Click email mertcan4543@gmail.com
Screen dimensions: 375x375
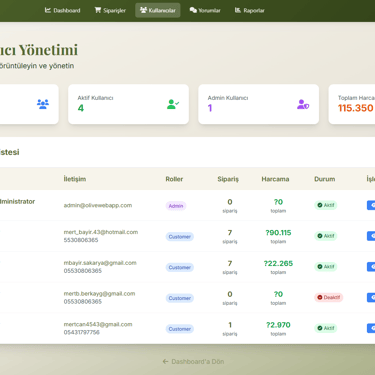(x=98, y=324)
